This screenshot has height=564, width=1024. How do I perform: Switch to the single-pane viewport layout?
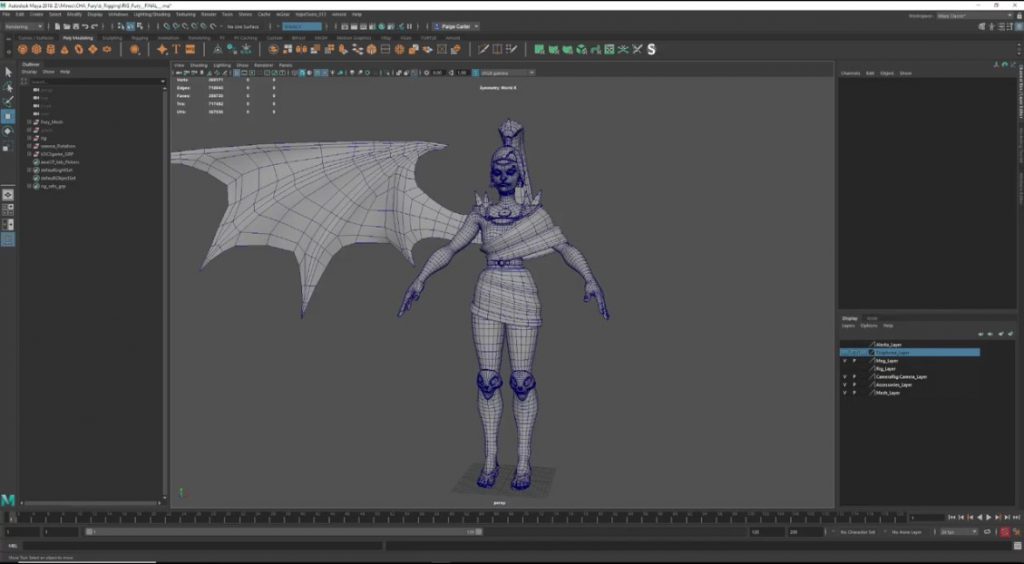pyautogui.click(x=8, y=195)
